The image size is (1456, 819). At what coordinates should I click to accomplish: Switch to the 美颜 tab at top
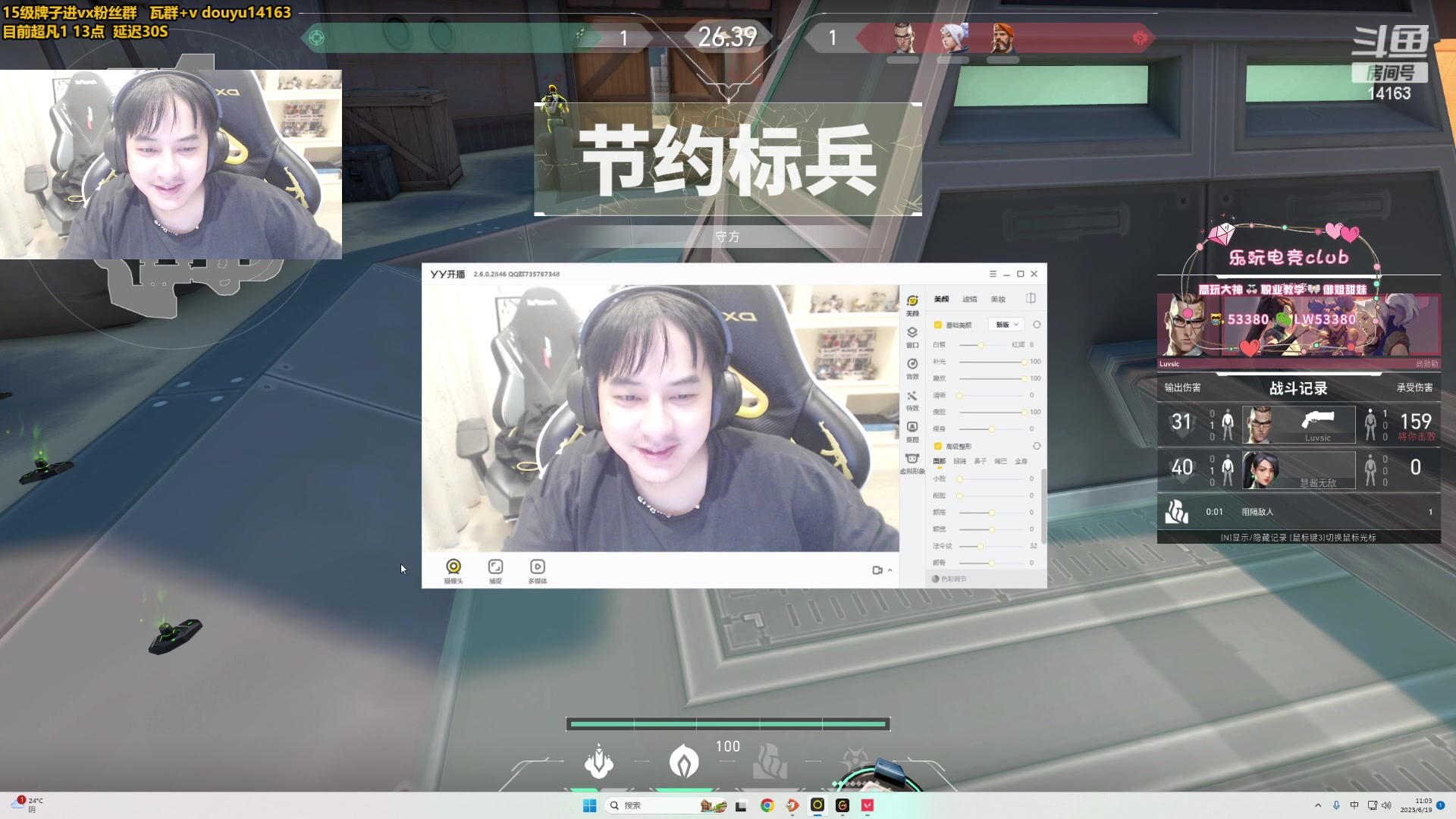941,299
